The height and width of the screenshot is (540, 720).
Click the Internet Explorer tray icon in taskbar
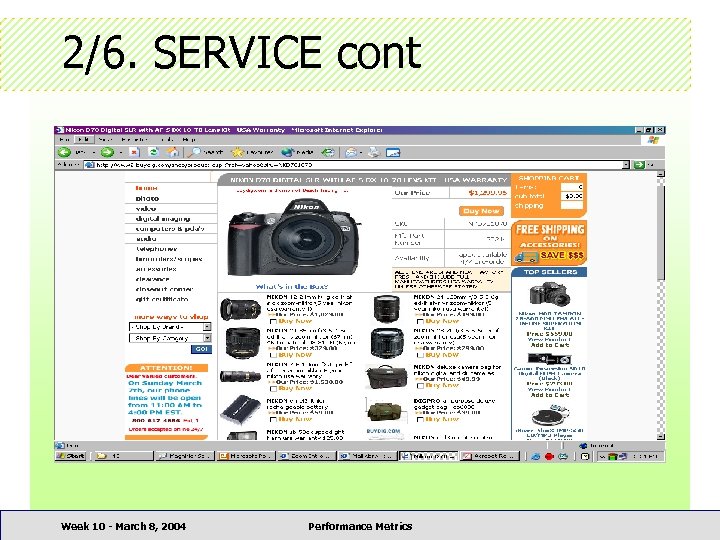point(535,456)
